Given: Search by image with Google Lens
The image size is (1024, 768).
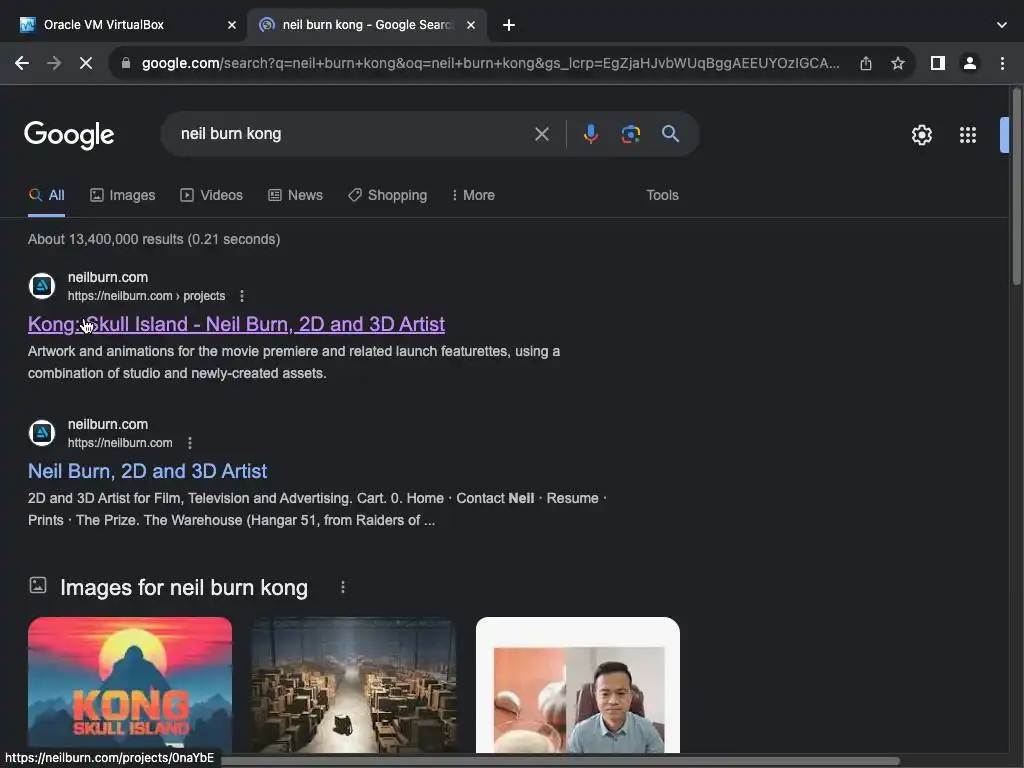Looking at the screenshot, I should (630, 134).
